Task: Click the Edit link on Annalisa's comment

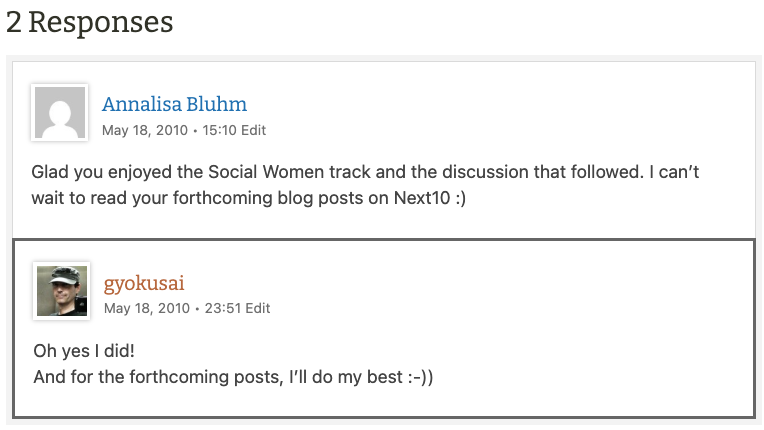Action: [x=254, y=130]
